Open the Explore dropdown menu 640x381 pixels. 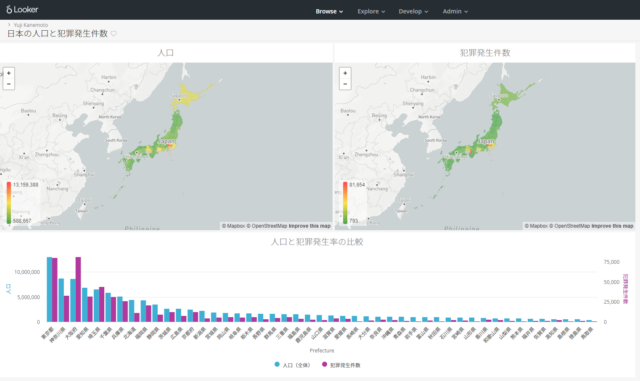(x=371, y=11)
